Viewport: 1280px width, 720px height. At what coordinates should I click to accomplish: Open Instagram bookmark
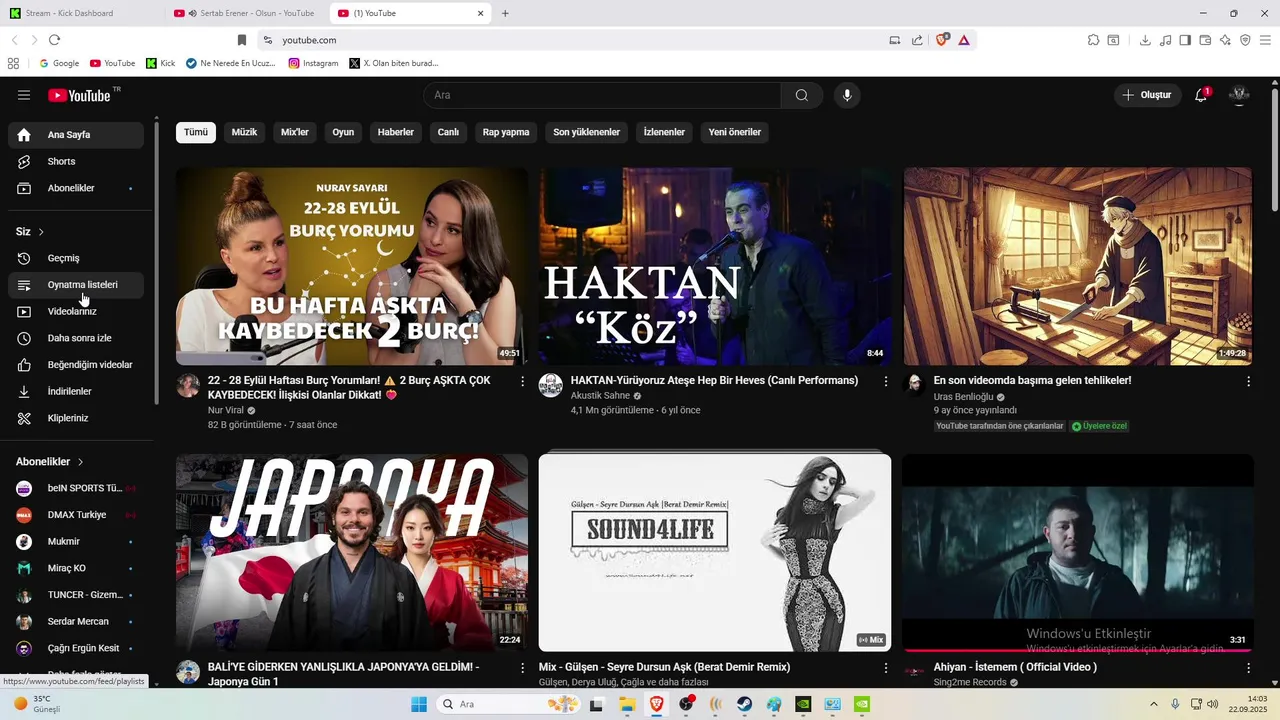(313, 63)
